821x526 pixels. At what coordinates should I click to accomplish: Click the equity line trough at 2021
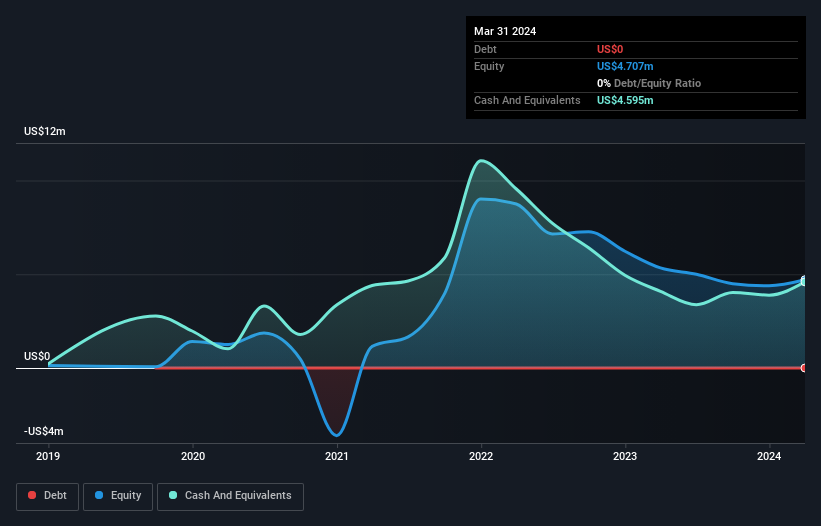point(336,435)
